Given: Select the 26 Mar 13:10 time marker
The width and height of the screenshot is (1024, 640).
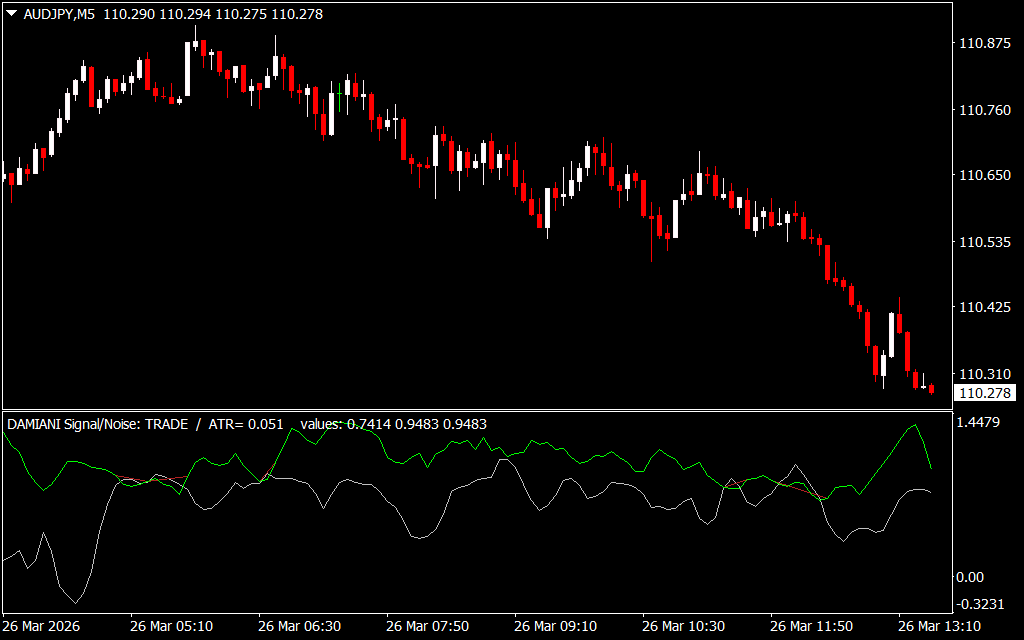Looking at the screenshot, I should (x=939, y=626).
